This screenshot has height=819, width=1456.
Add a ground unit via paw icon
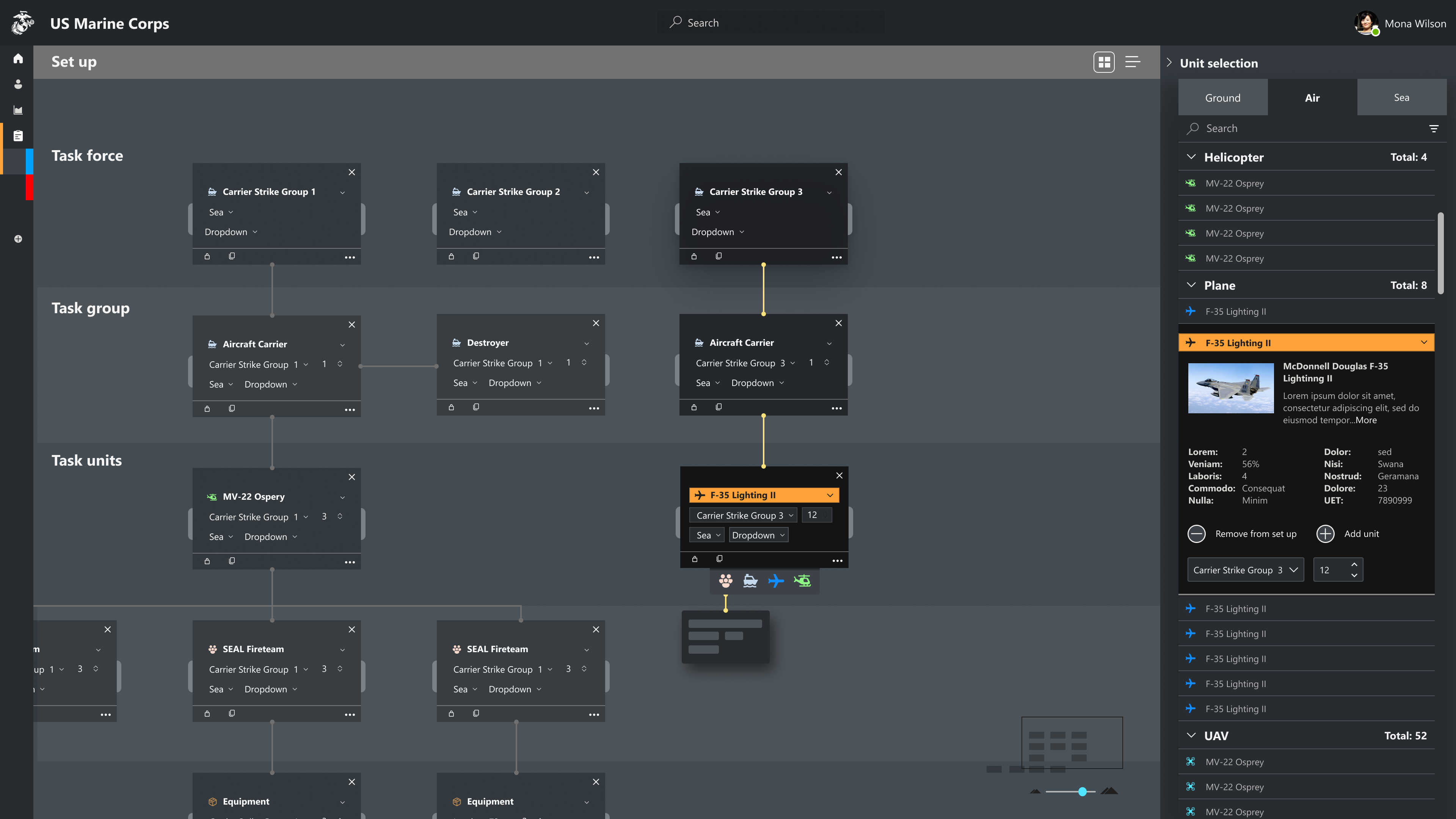tap(726, 581)
